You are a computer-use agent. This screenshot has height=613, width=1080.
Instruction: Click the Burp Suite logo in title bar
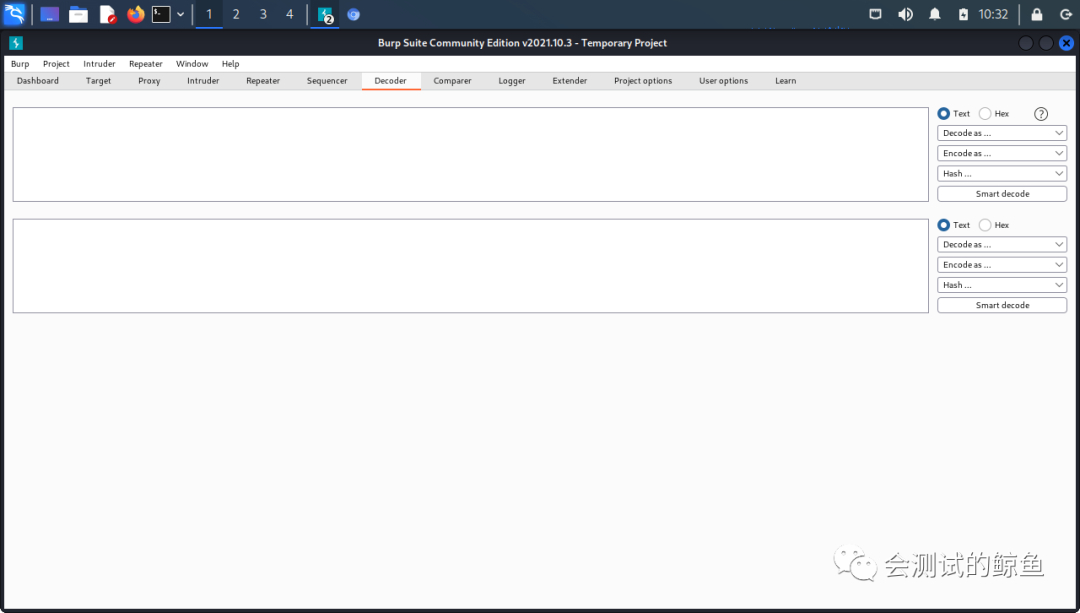[16, 43]
